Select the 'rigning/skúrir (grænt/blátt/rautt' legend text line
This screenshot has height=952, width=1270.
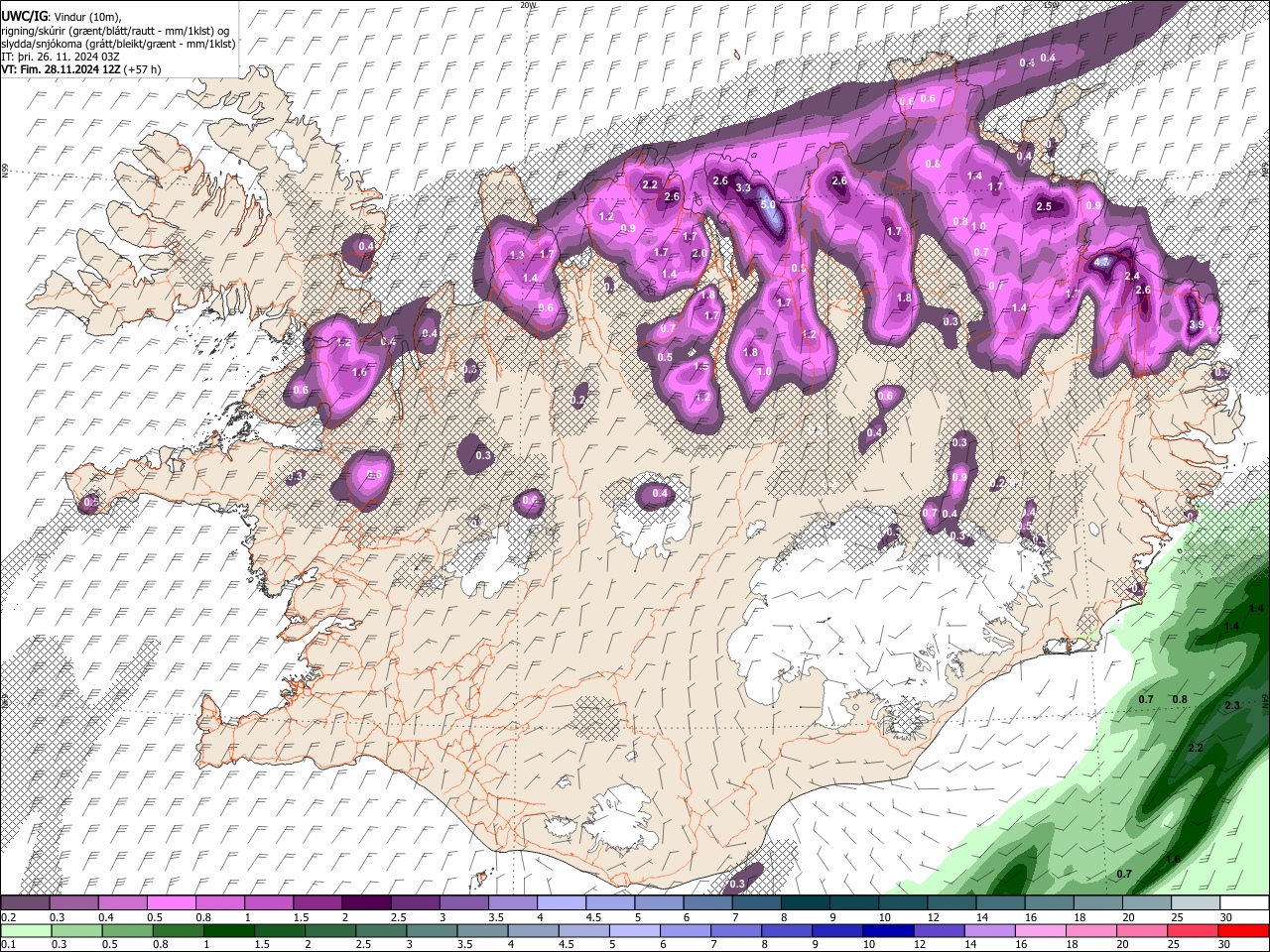(x=117, y=31)
